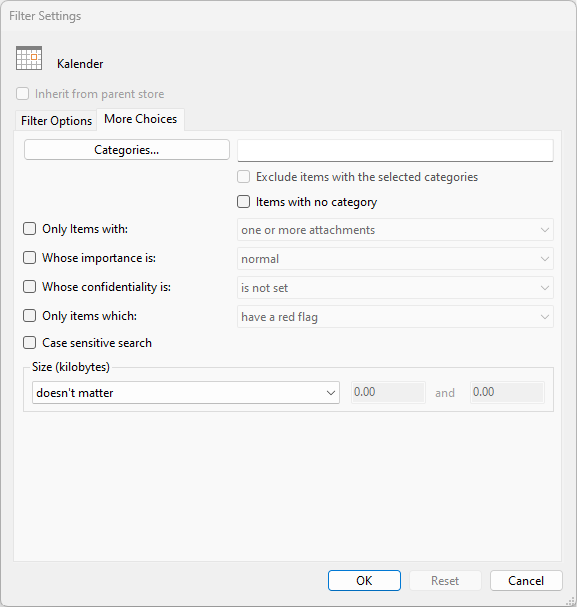577x607 pixels.
Task: Click the resize grip in dialog corner
Action: click(570, 601)
